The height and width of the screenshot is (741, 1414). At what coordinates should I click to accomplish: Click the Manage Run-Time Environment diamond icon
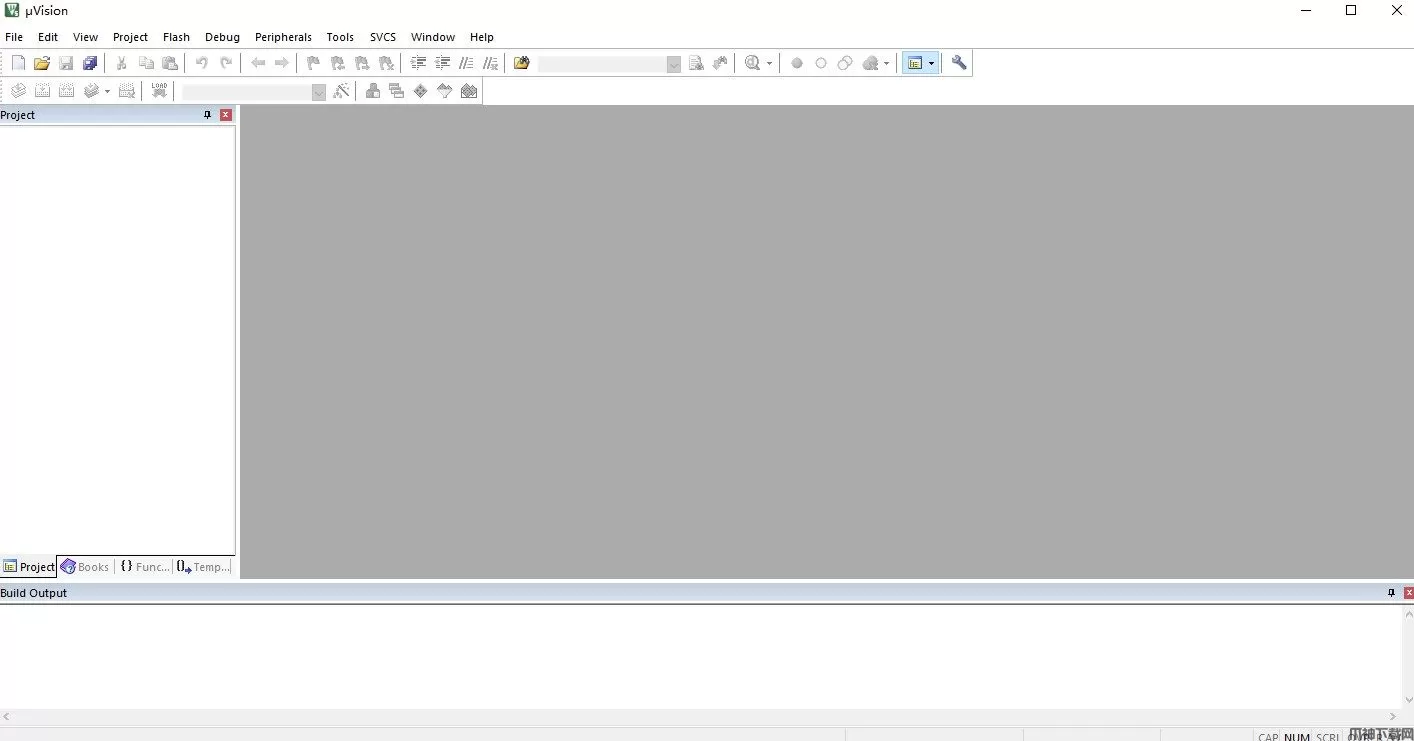(x=420, y=91)
